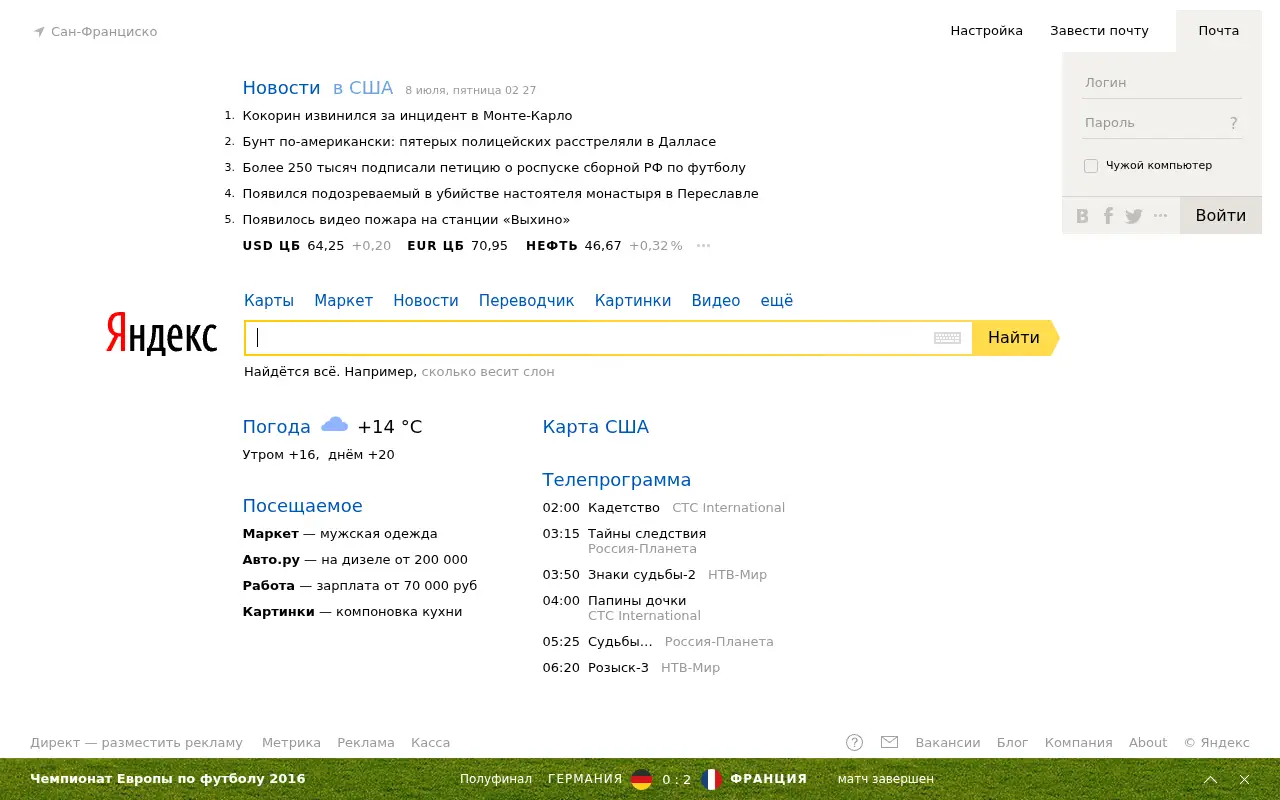Open Карта США link
Screen dimensions: 1280x800
click(595, 427)
